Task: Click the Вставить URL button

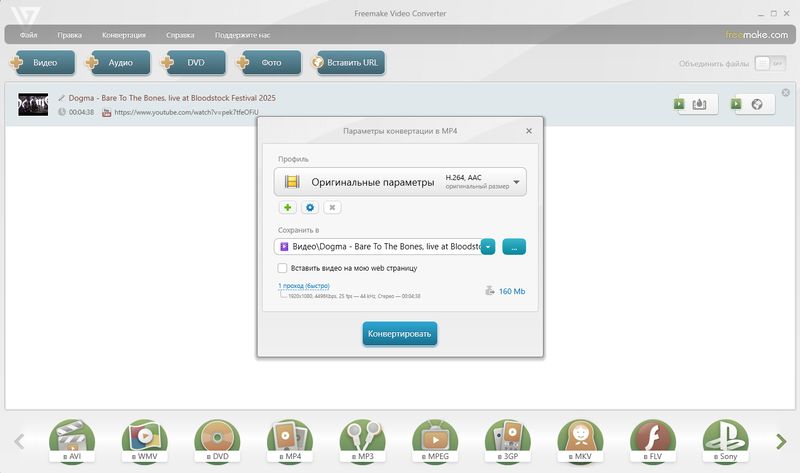Action: [x=348, y=63]
